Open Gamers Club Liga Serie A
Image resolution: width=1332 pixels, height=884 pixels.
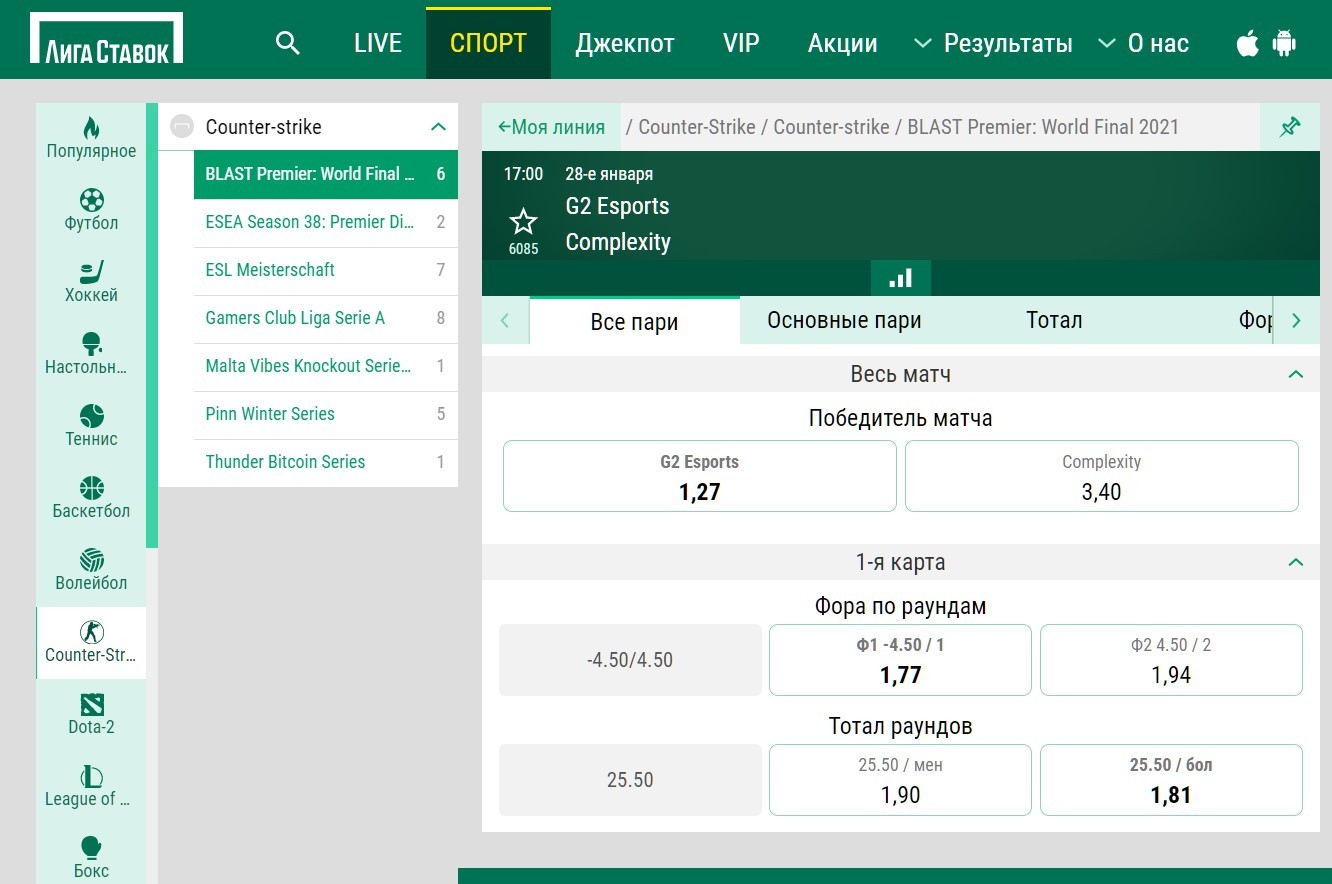coord(326,318)
